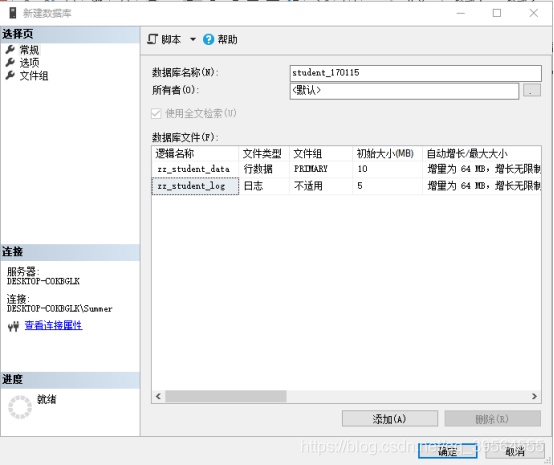Maximize the new database dialog window
The height and width of the screenshot is (465, 554).
(497, 13)
